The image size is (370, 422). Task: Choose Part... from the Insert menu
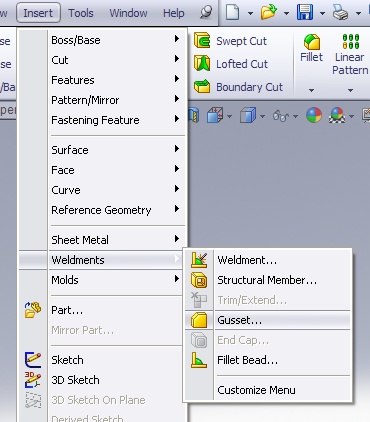pos(67,310)
